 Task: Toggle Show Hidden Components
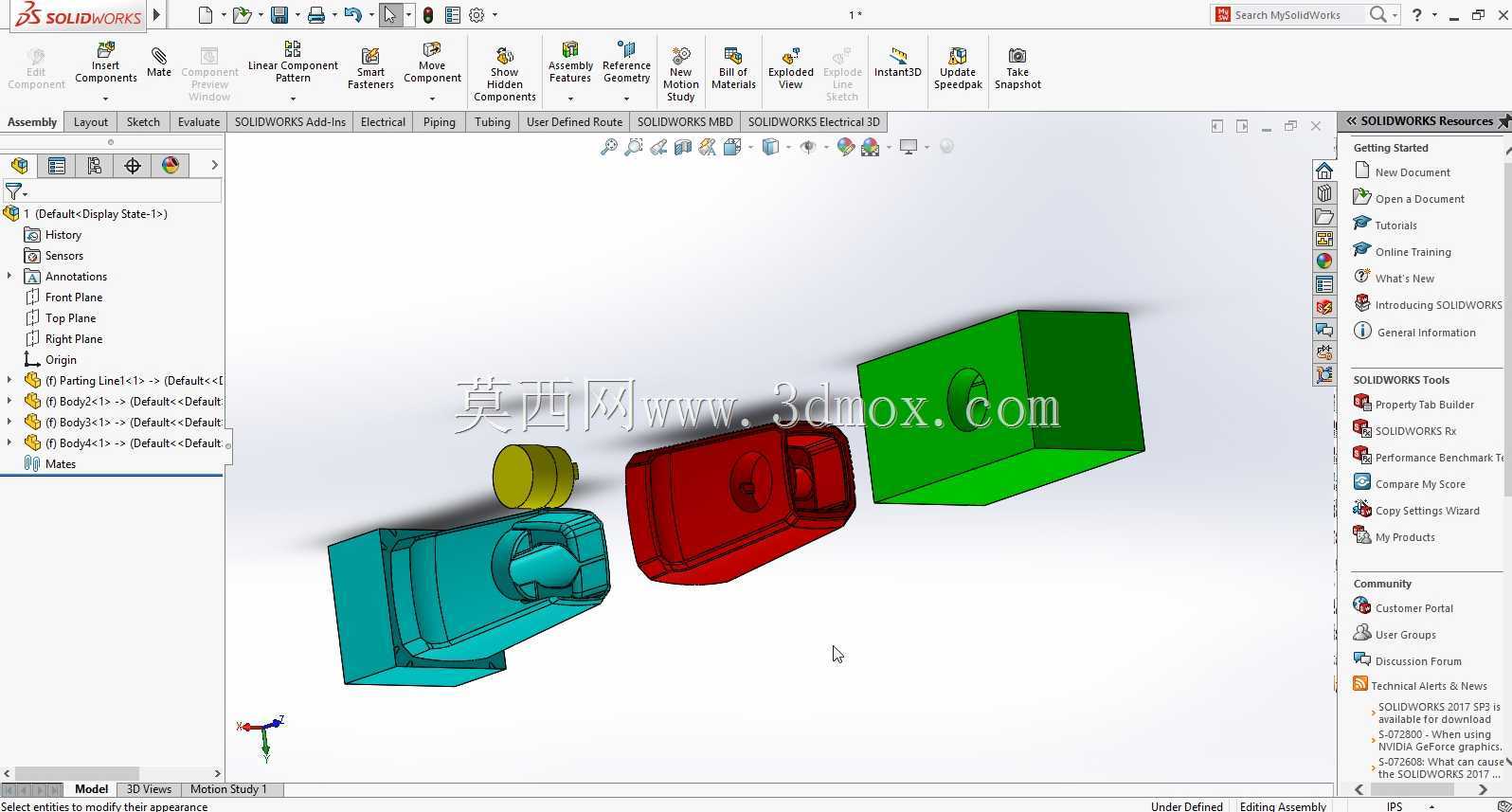[x=504, y=74]
